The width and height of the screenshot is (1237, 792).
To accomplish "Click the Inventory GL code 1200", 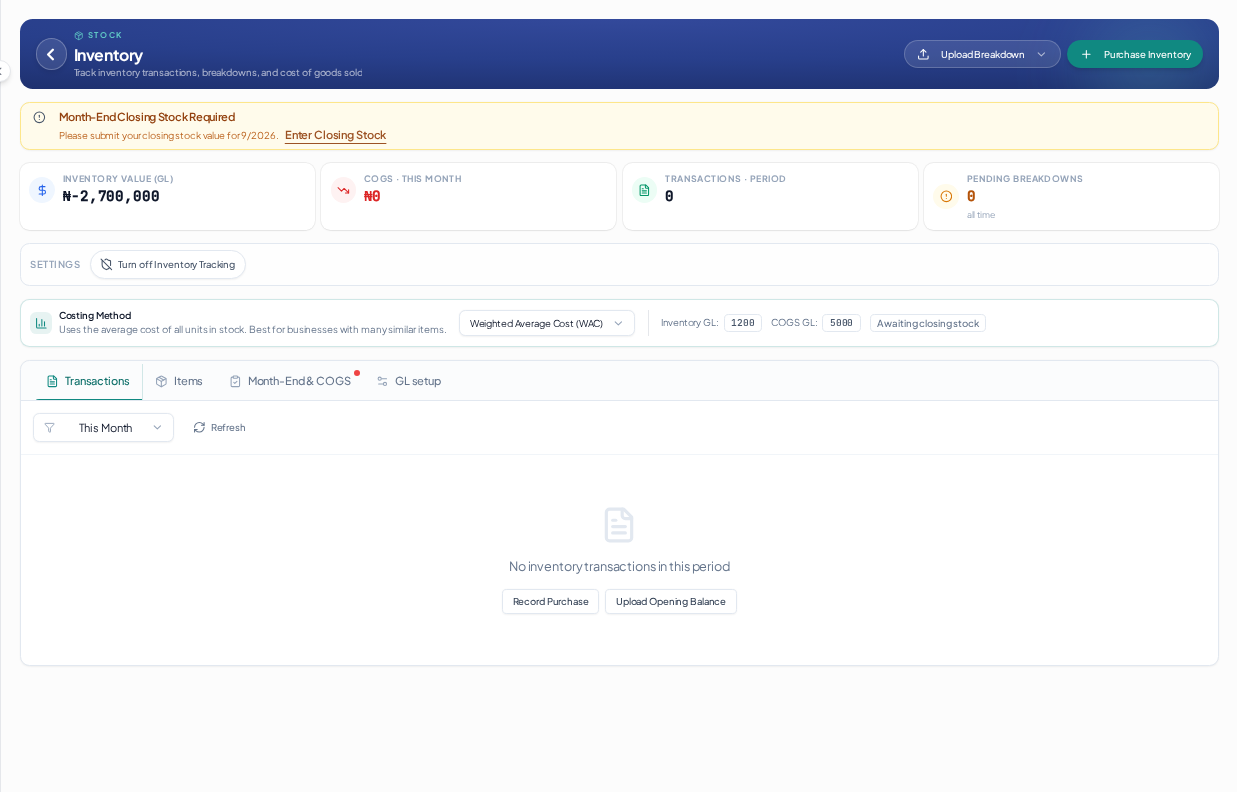I will (743, 323).
